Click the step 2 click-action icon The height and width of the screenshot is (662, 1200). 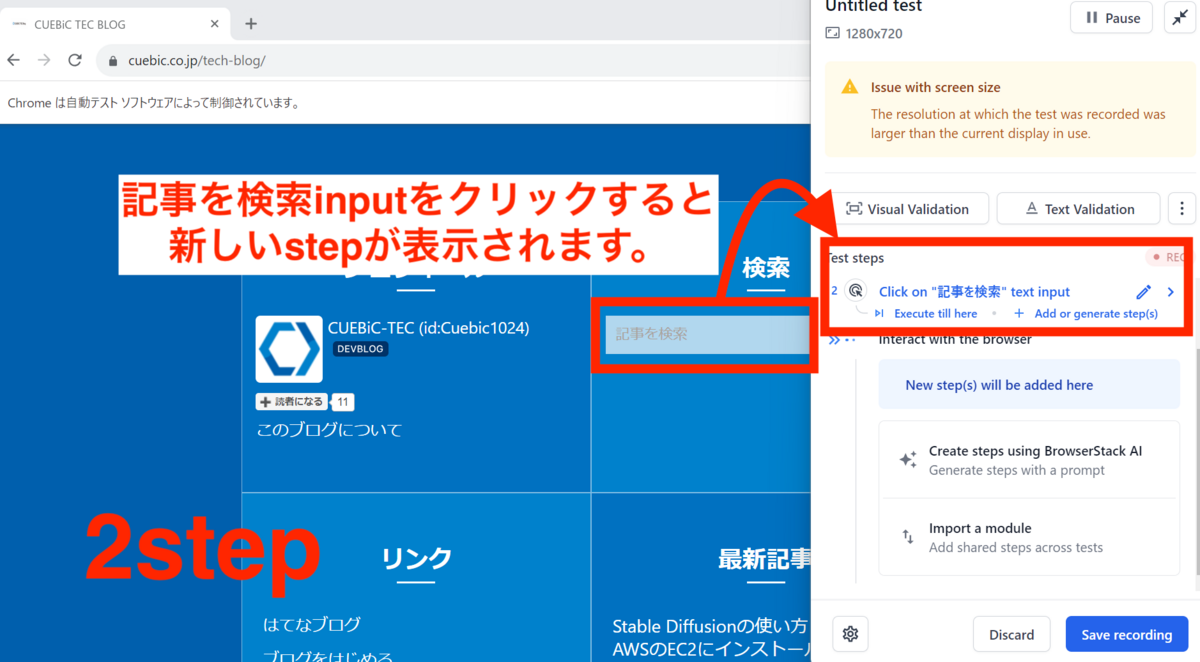pyautogui.click(x=856, y=291)
